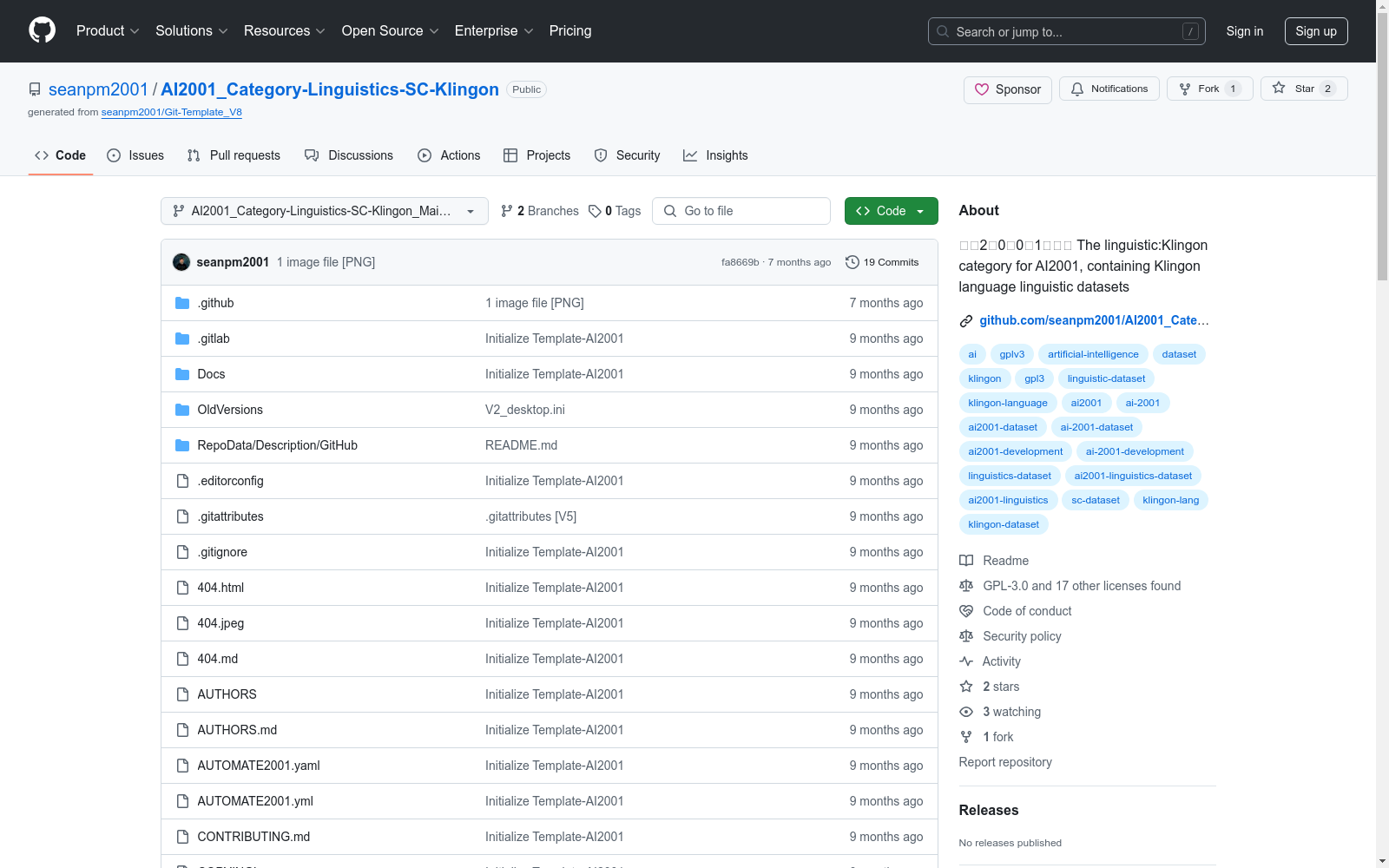The height and width of the screenshot is (868, 1389).
Task: Click the GitHub logo home icon
Action: (x=42, y=30)
